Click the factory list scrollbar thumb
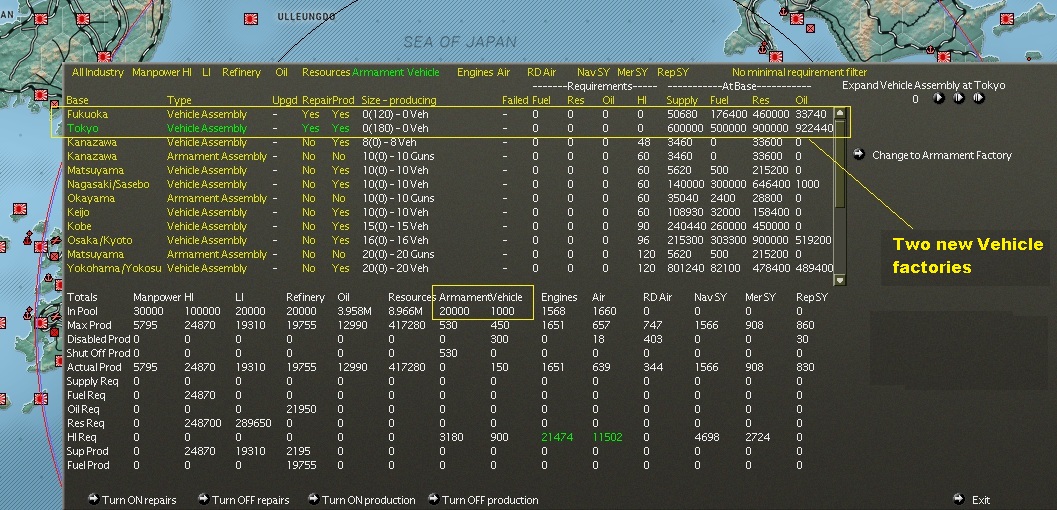This screenshot has width=1057, height=510. tap(840, 164)
